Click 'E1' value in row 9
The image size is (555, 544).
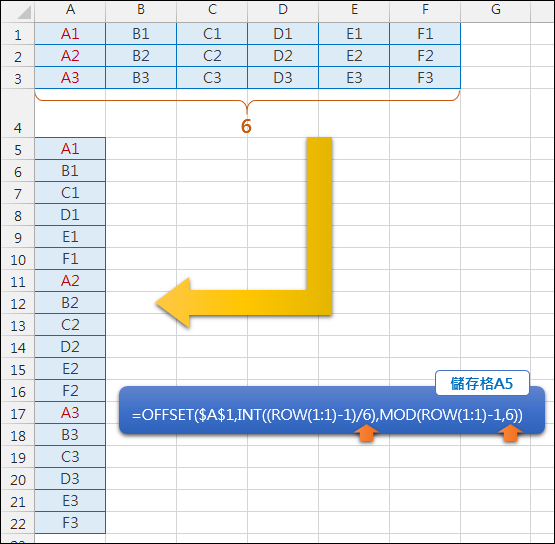point(70,236)
